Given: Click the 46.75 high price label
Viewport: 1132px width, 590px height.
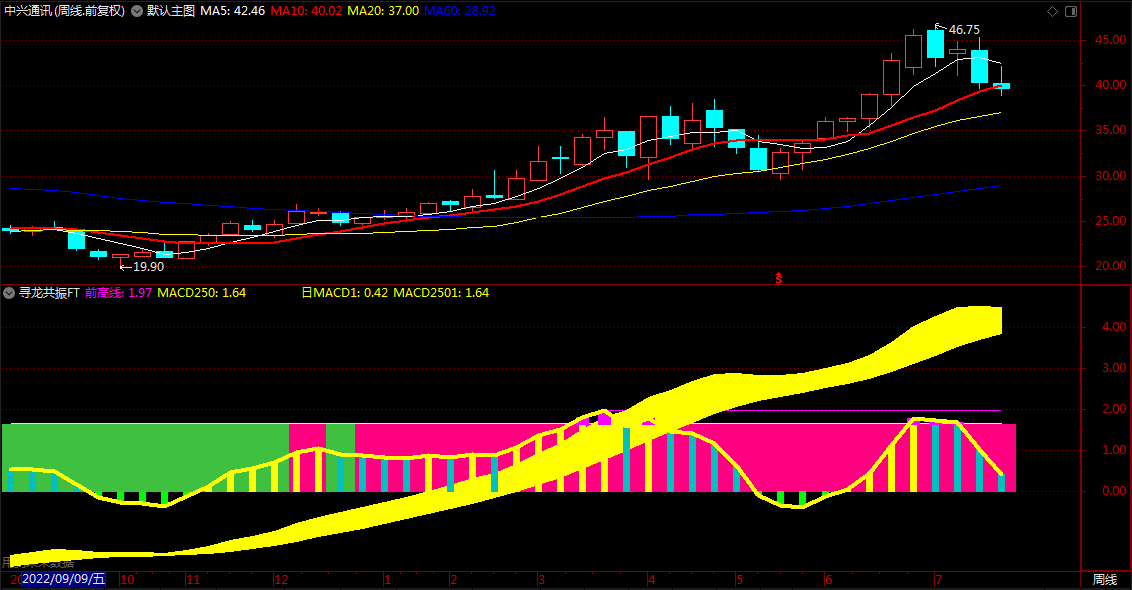Looking at the screenshot, I should pyautogui.click(x=964, y=30).
